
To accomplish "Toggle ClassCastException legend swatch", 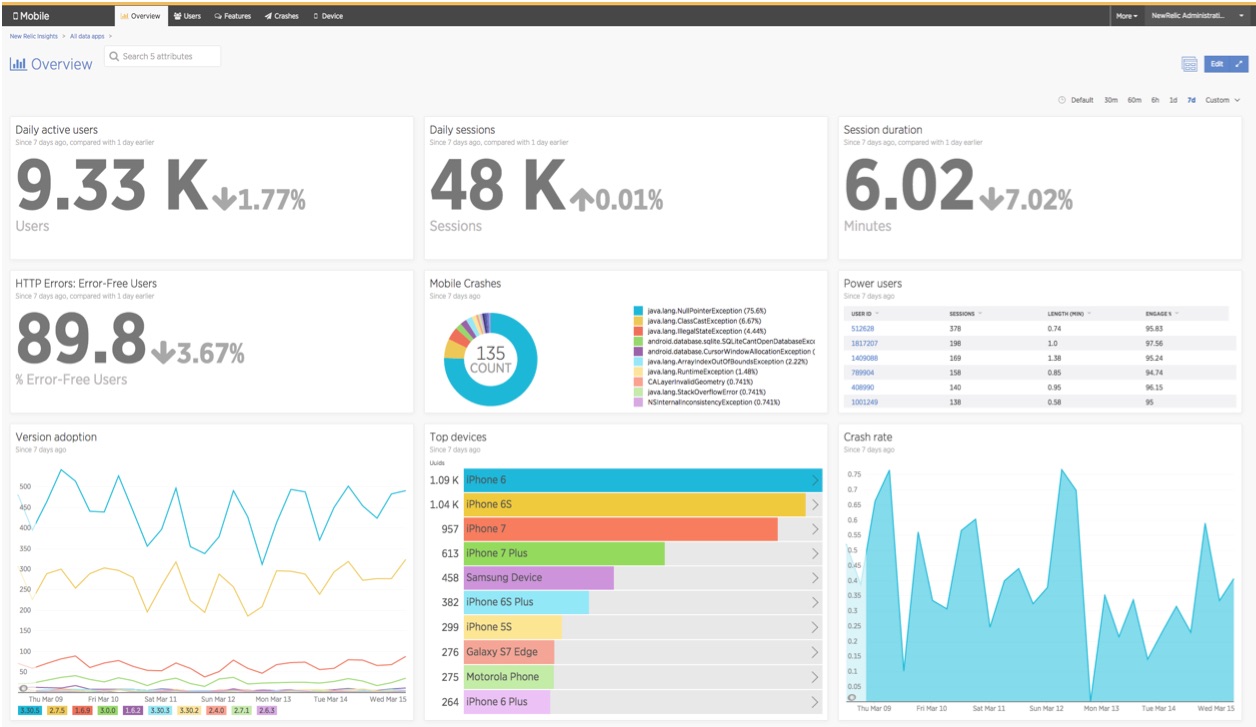I will [x=638, y=321].
